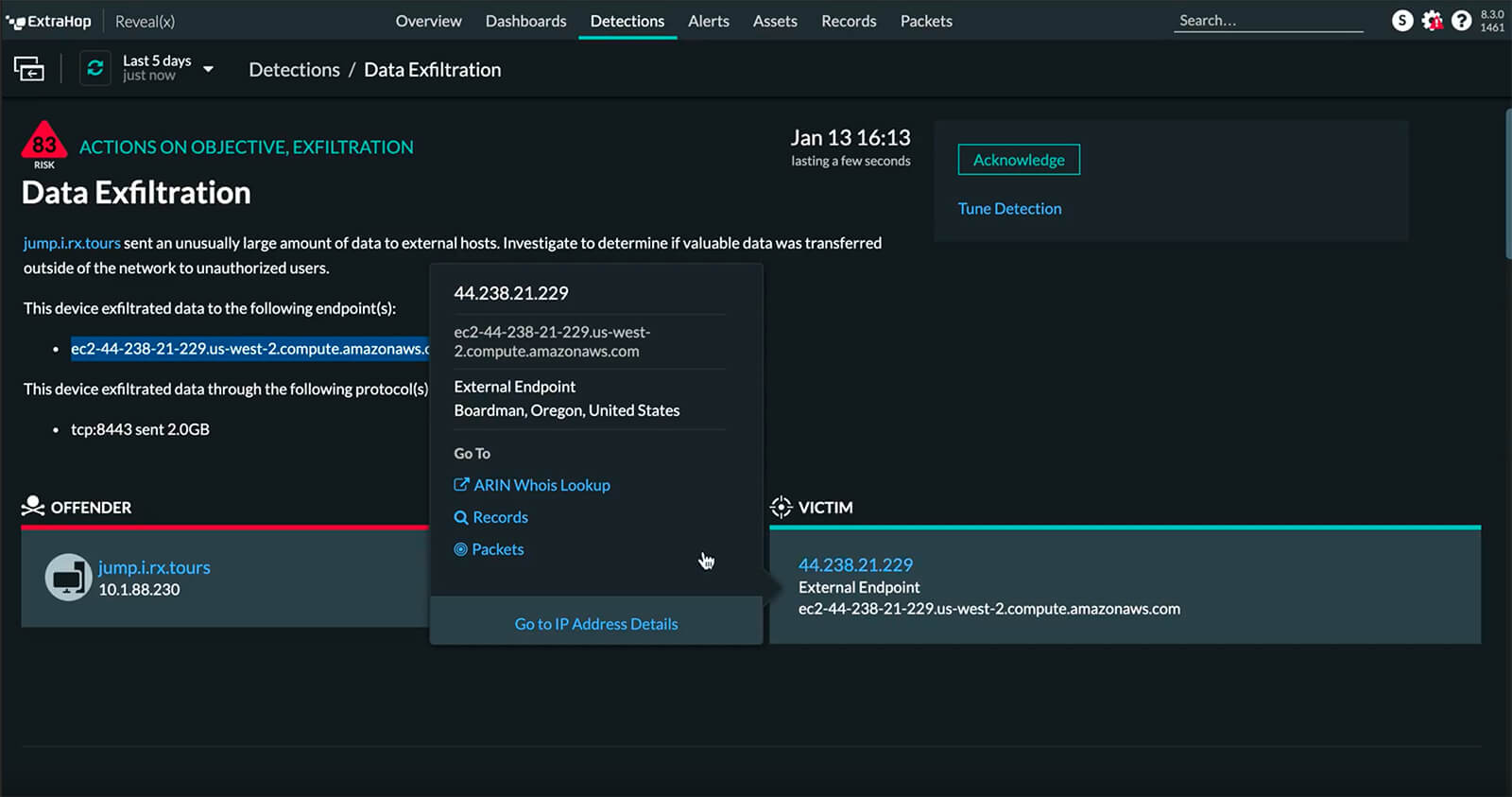Screen dimensions: 1512x797
Task: Select the Detections tab
Action: pyautogui.click(x=627, y=21)
